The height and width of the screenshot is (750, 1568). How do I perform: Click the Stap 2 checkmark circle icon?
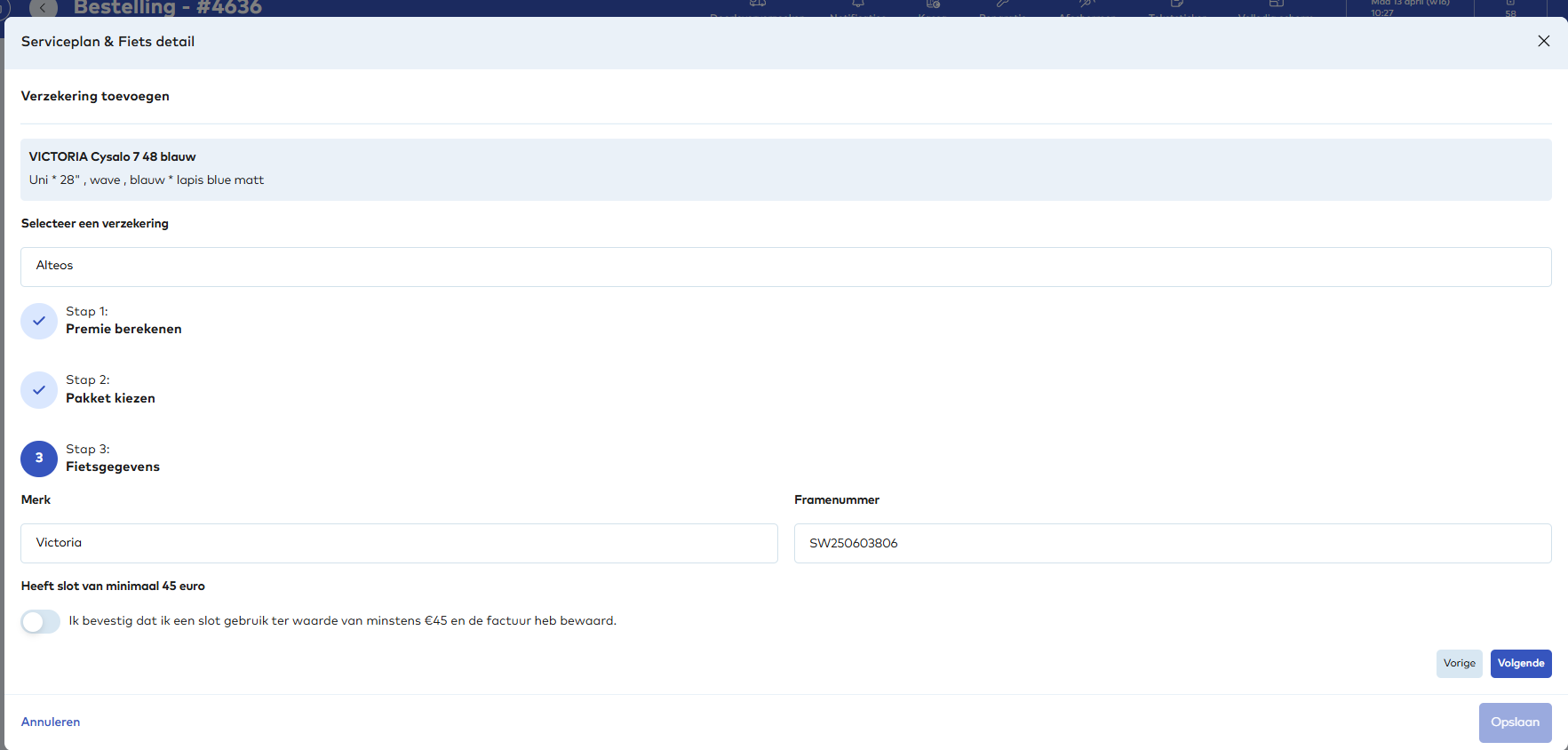(x=39, y=390)
